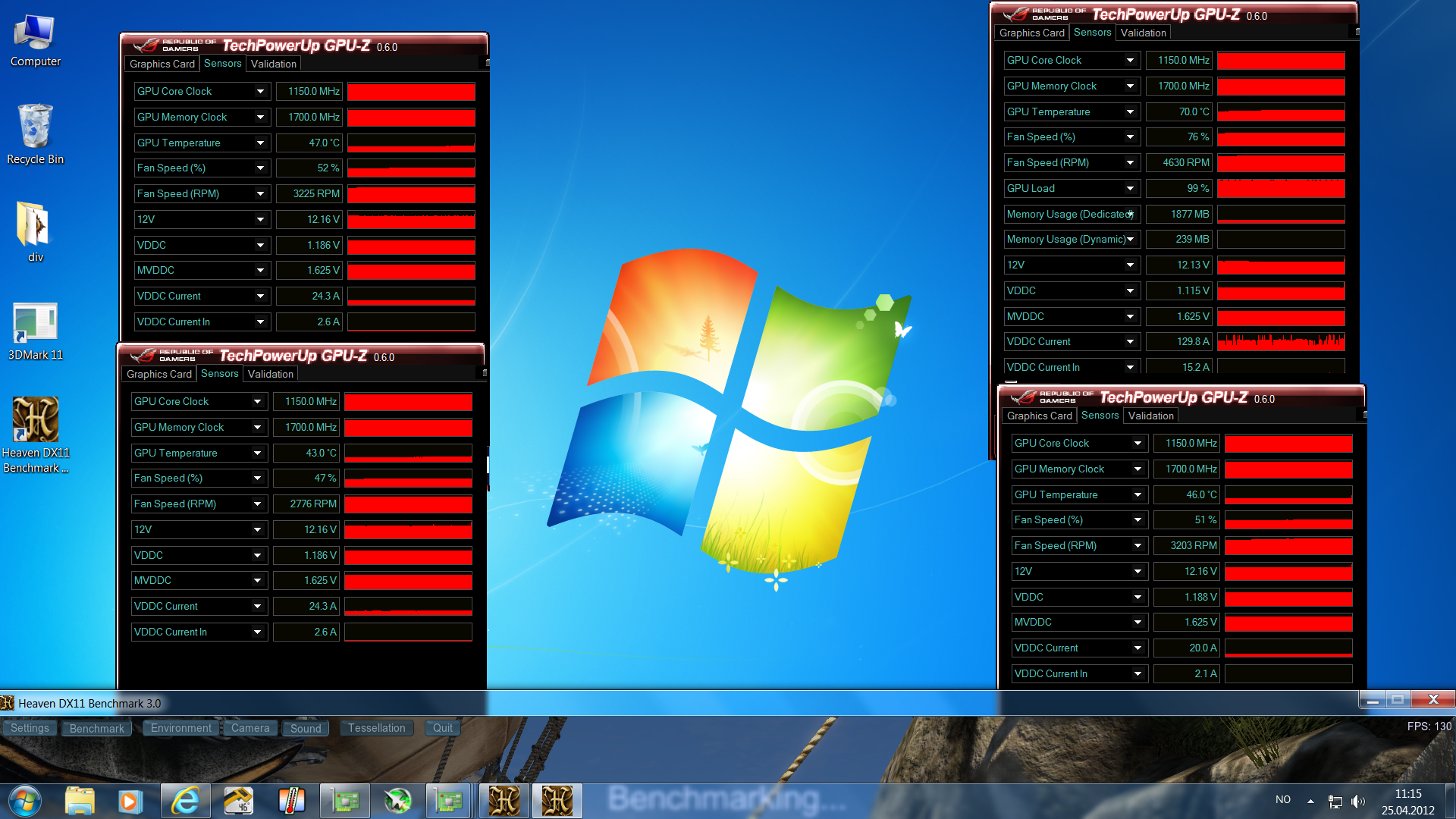
Task: Expand the GPU Core Clock dropdown in the top-left GPU-Z
Action: (x=260, y=91)
